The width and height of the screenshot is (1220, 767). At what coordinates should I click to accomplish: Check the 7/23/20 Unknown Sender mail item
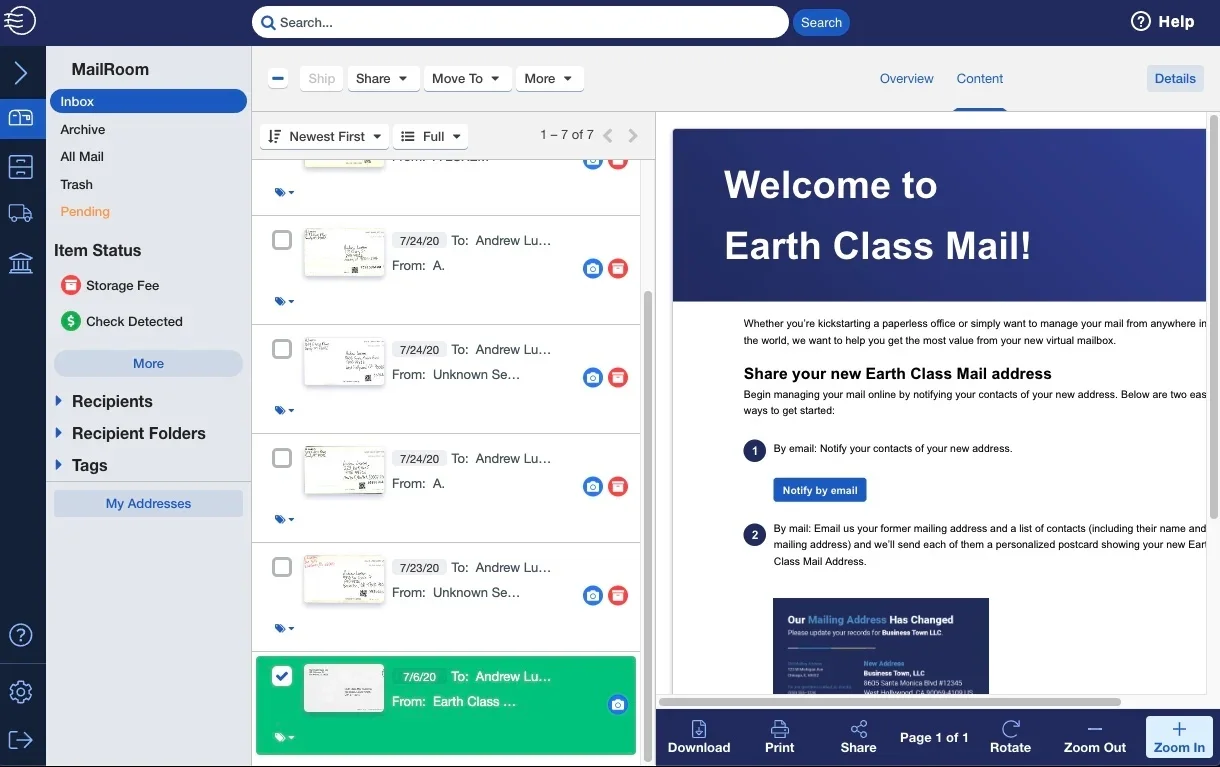[282, 567]
